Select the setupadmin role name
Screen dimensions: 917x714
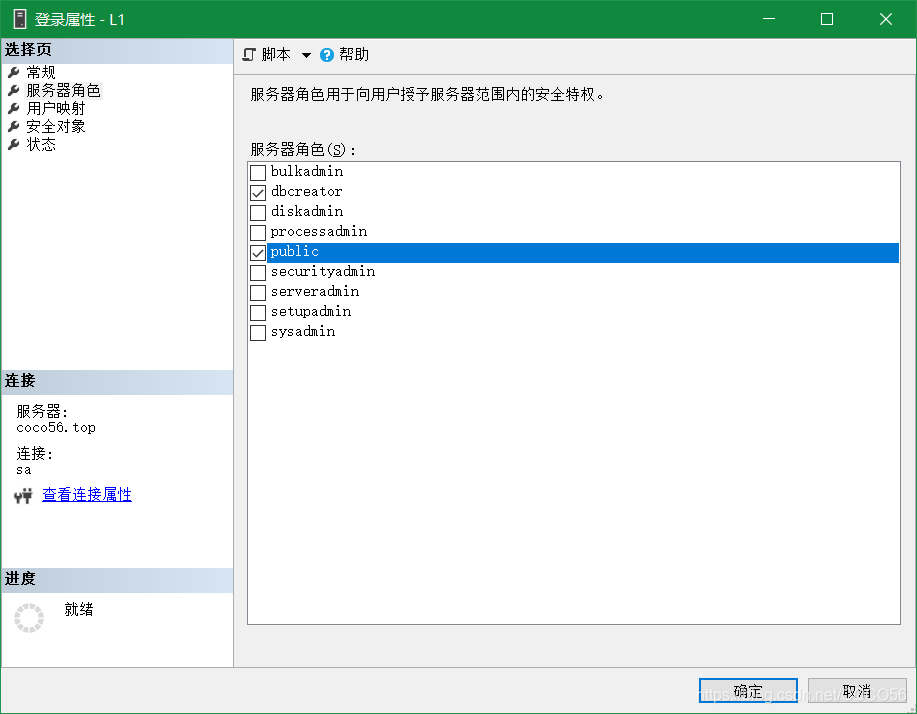coord(311,312)
